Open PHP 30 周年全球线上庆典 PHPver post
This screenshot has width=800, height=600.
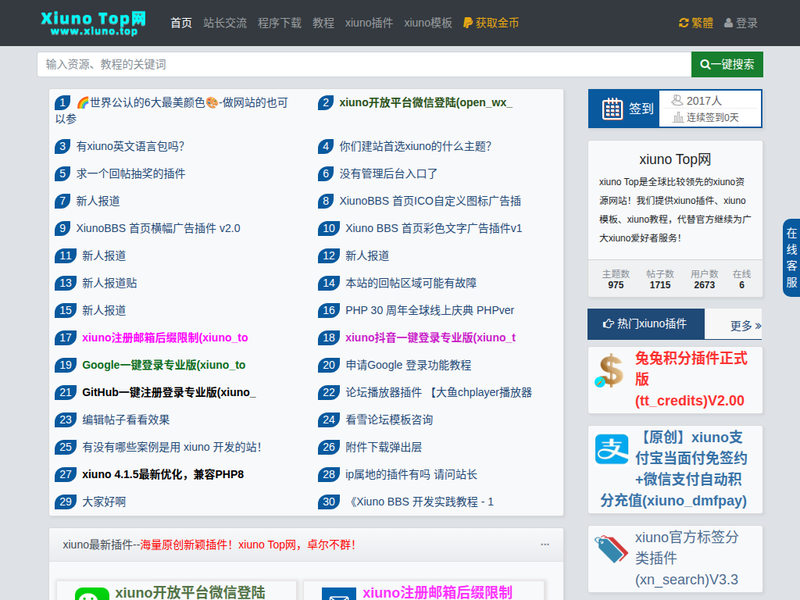430,310
